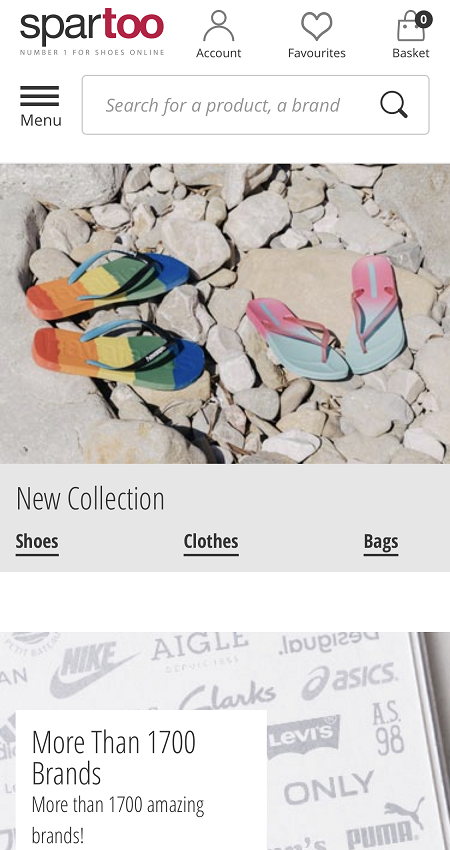450x850 pixels.
Task: Open Favourites heart icon
Action: tap(317, 26)
